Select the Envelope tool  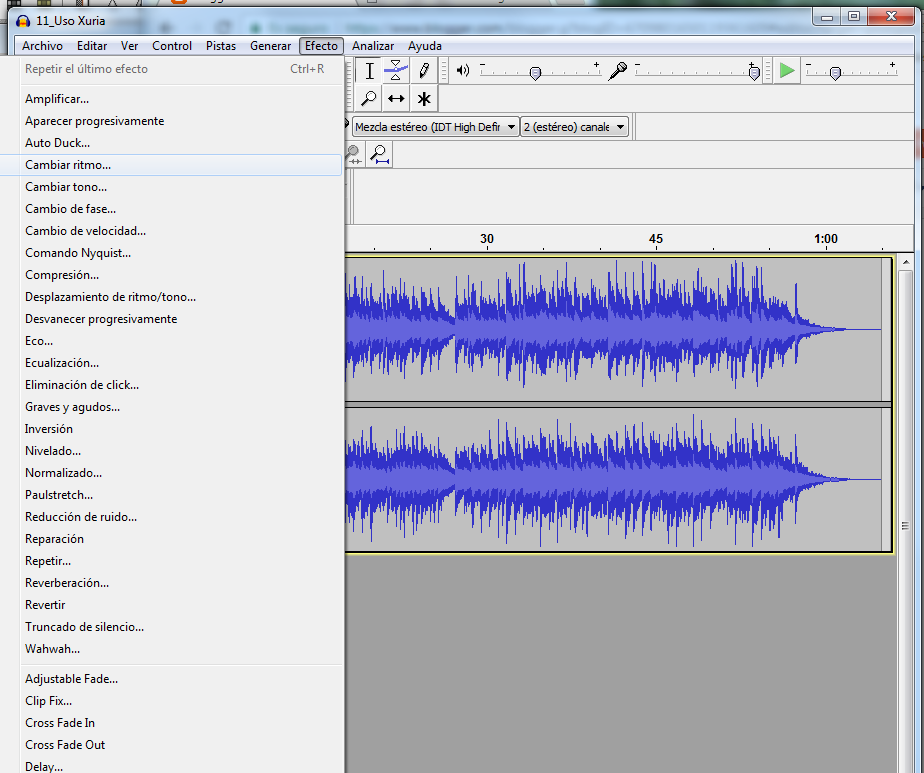(396, 71)
